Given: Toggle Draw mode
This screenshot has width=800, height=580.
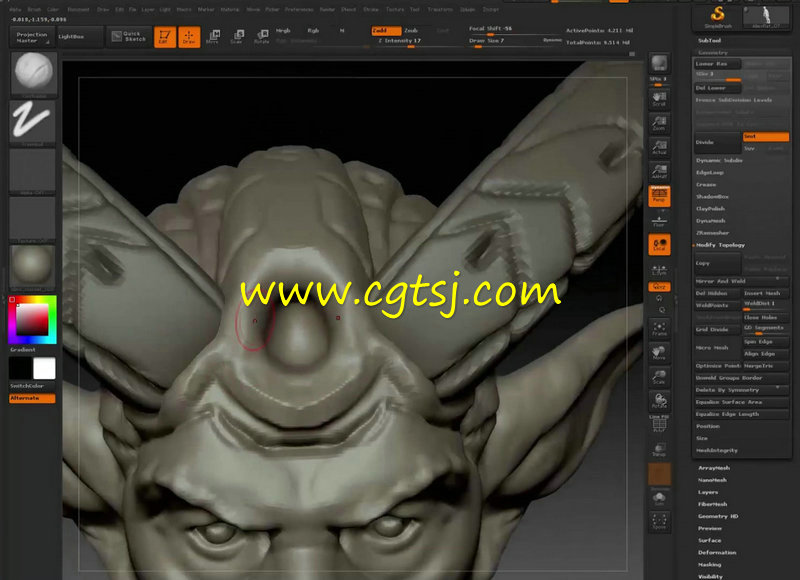Looking at the screenshot, I should [189, 37].
